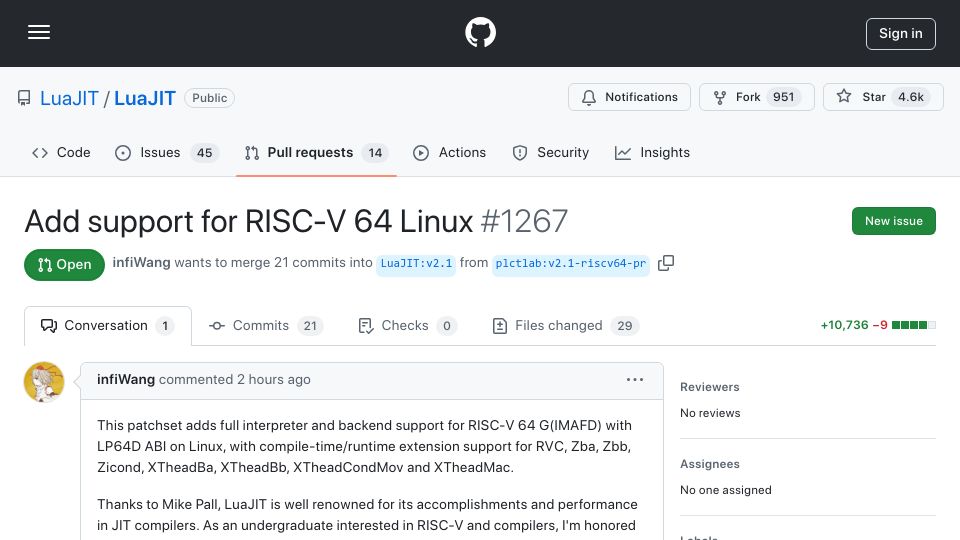Click the +10,736 additions count
Screen dimensions: 960x540
[x=844, y=325]
